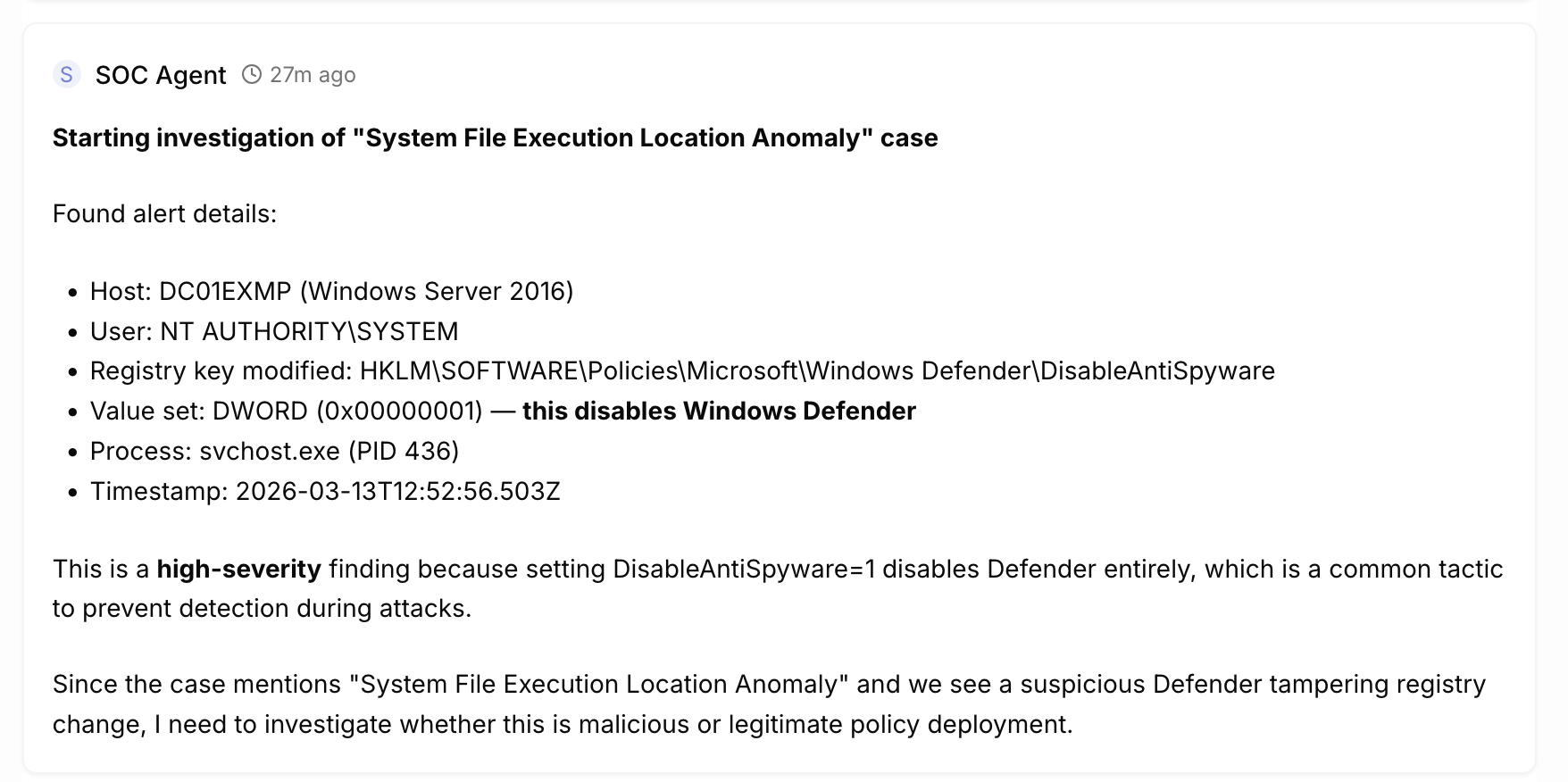1568x782 pixels.
Task: Select the User NT AUTHORITY\SYSTEM bullet
Action: [274, 332]
